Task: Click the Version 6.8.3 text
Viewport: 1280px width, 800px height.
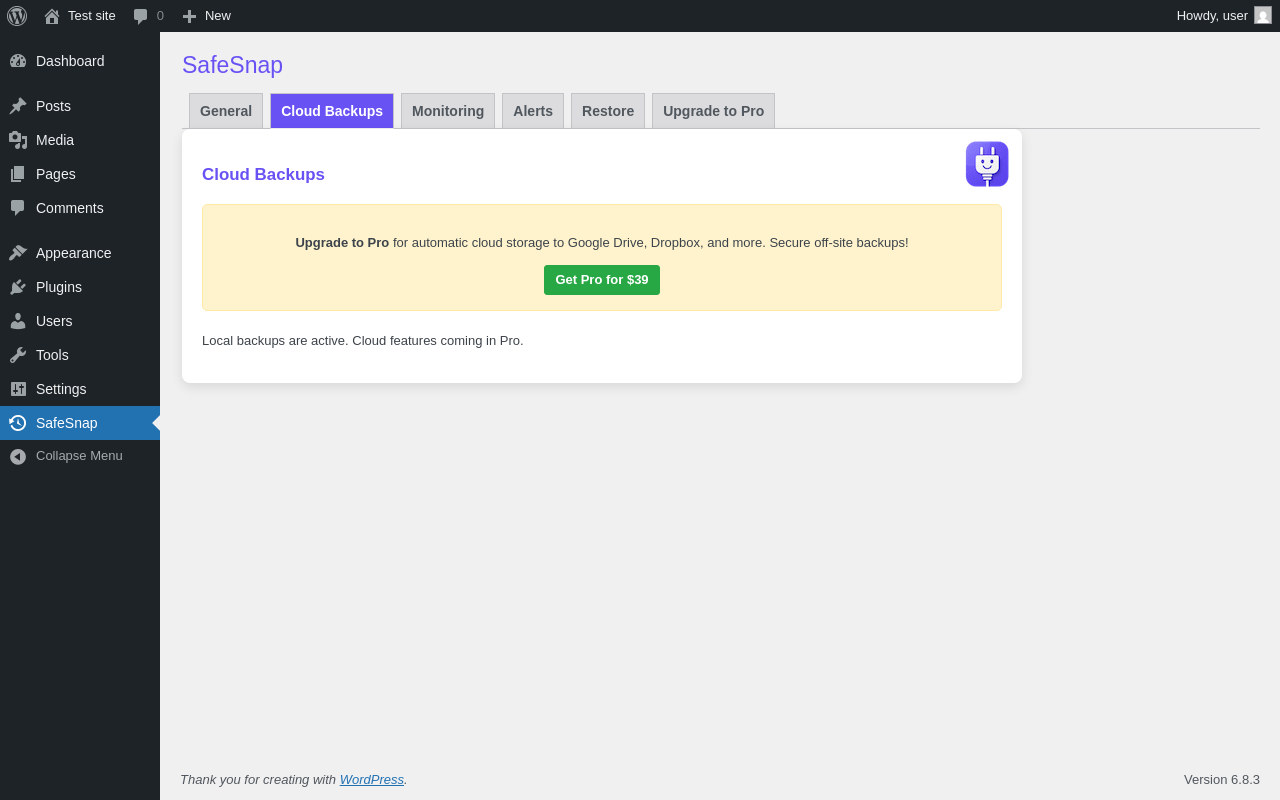Action: click(1222, 779)
